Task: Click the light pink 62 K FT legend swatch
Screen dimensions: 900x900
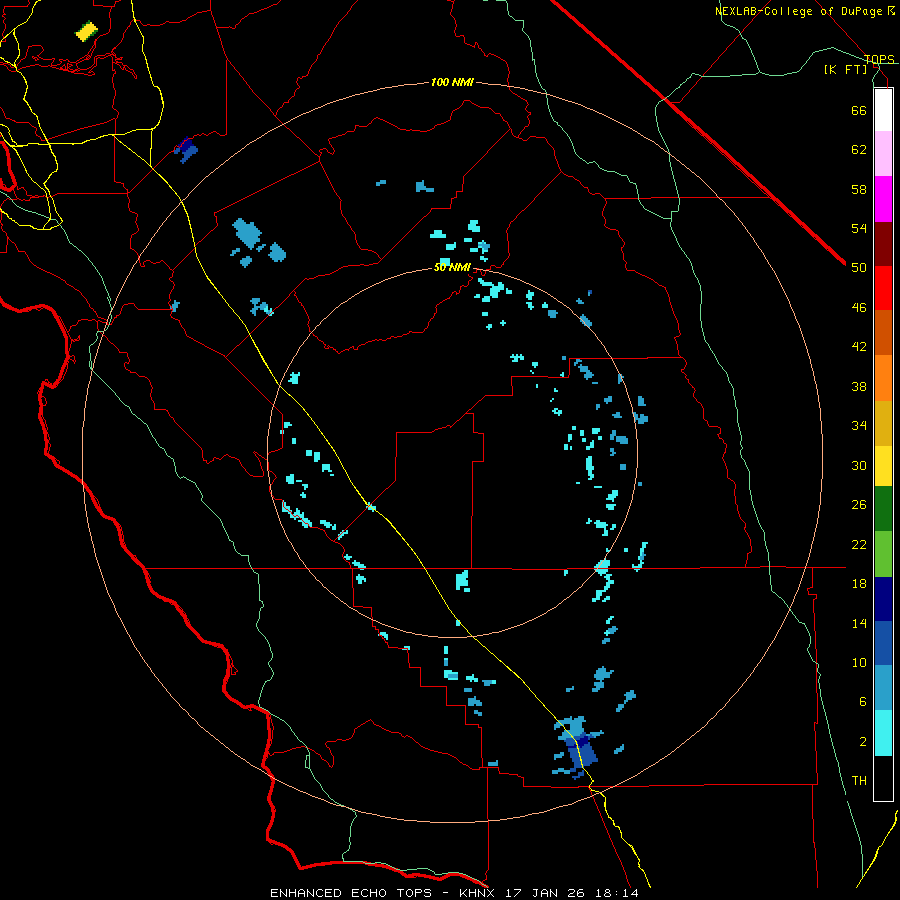Action: [883, 153]
